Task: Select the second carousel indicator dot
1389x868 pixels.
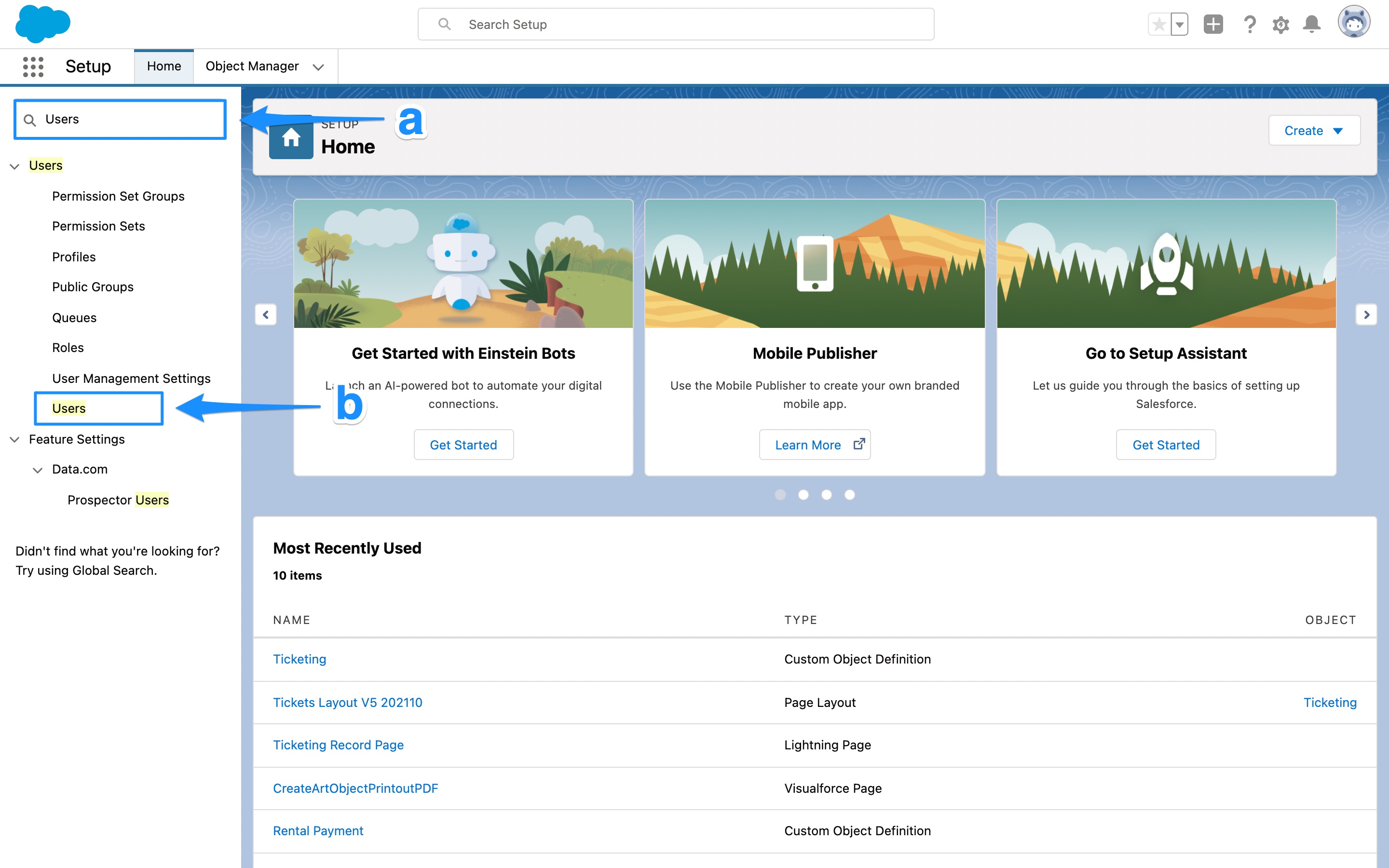Action: pos(803,495)
